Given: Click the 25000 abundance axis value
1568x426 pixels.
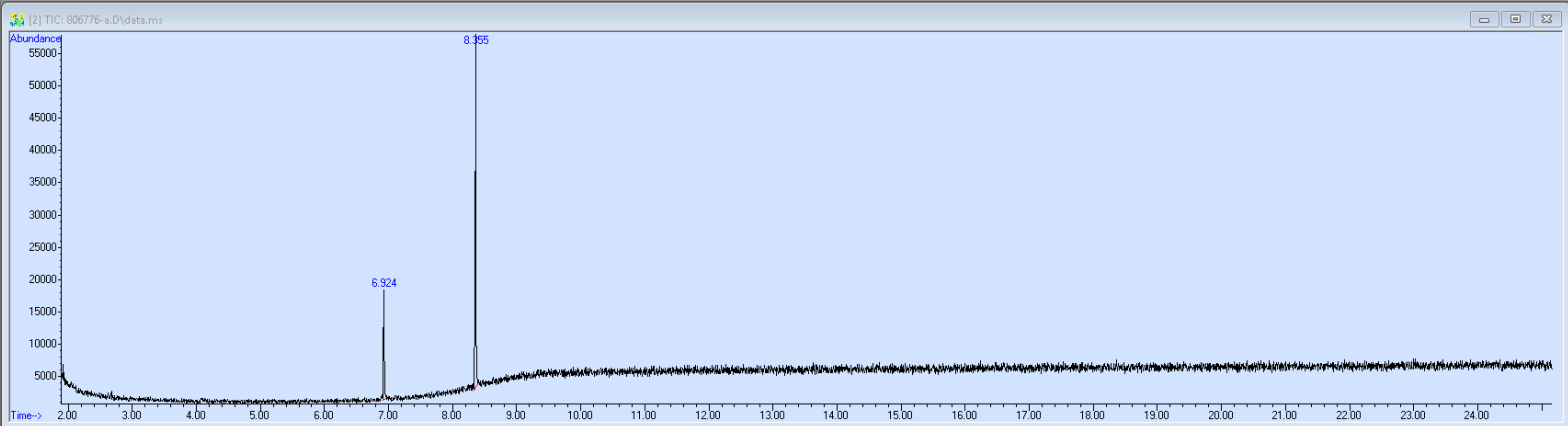Looking at the screenshot, I should [x=44, y=247].
